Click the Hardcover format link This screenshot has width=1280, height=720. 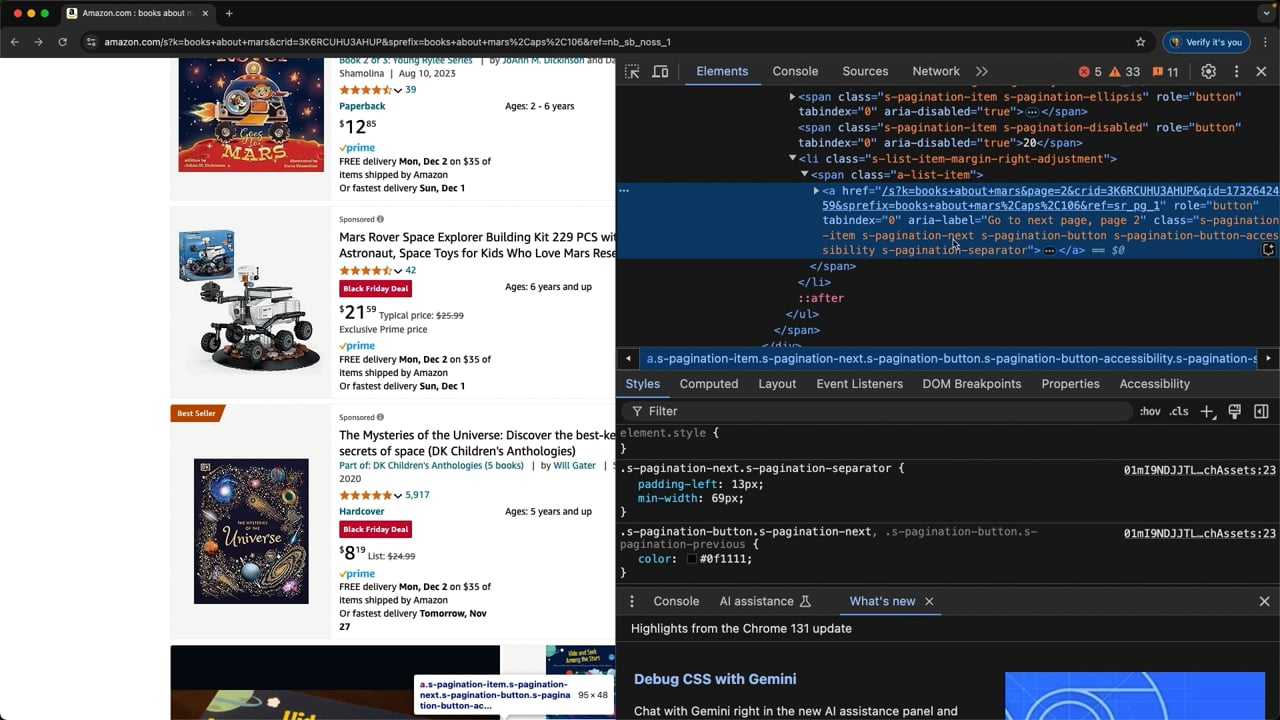point(362,511)
